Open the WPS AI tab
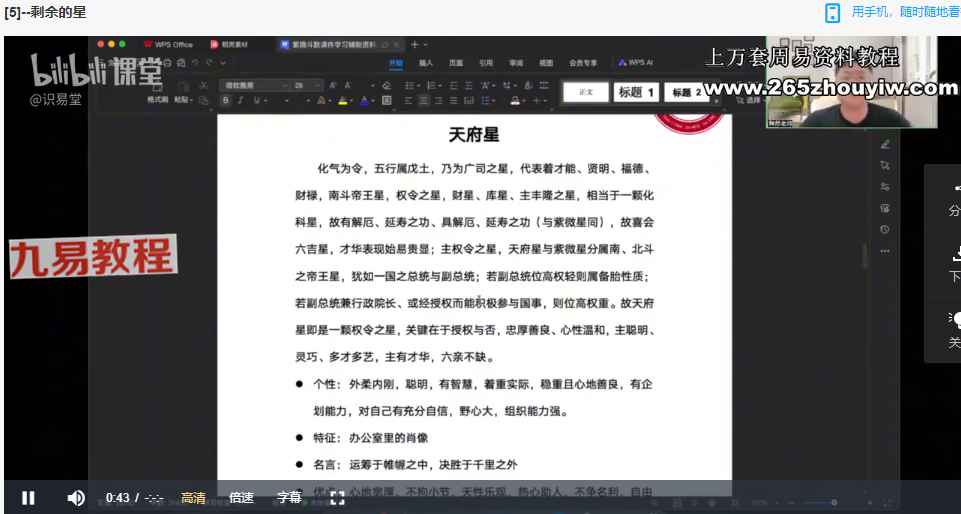This screenshot has height=514, width=961. (x=636, y=62)
